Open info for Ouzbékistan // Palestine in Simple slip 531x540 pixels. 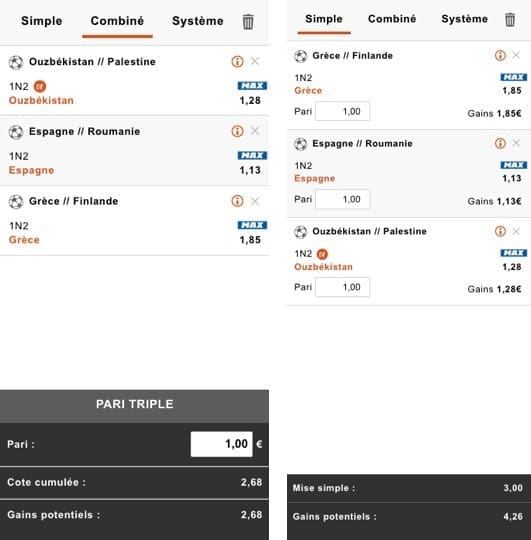pyautogui.click(x=500, y=231)
